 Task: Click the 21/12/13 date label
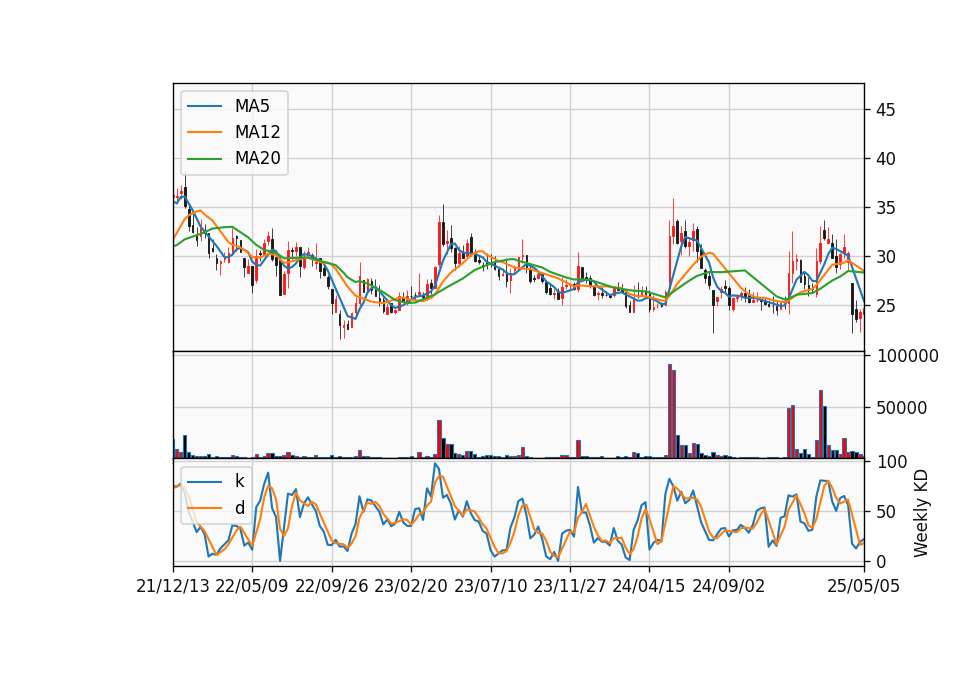pos(173,587)
